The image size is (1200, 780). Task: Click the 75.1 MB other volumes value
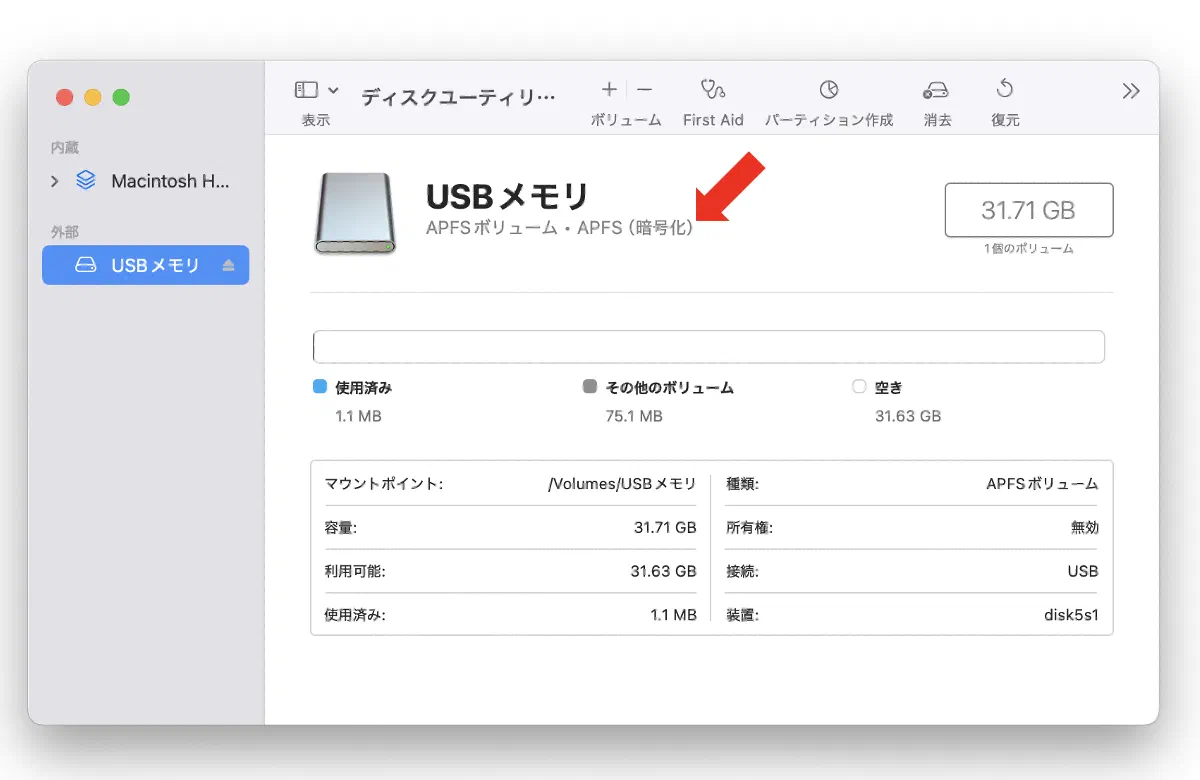634,416
